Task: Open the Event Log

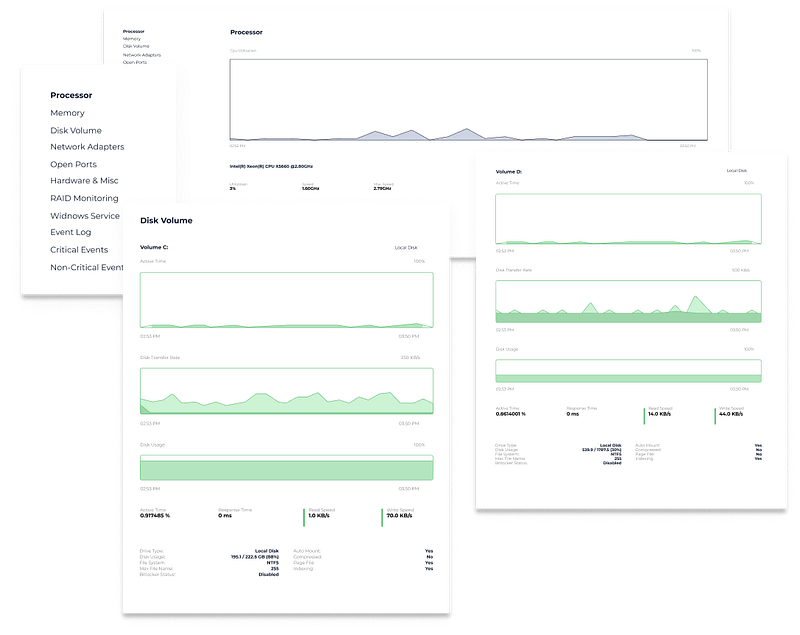Action: 74,231
